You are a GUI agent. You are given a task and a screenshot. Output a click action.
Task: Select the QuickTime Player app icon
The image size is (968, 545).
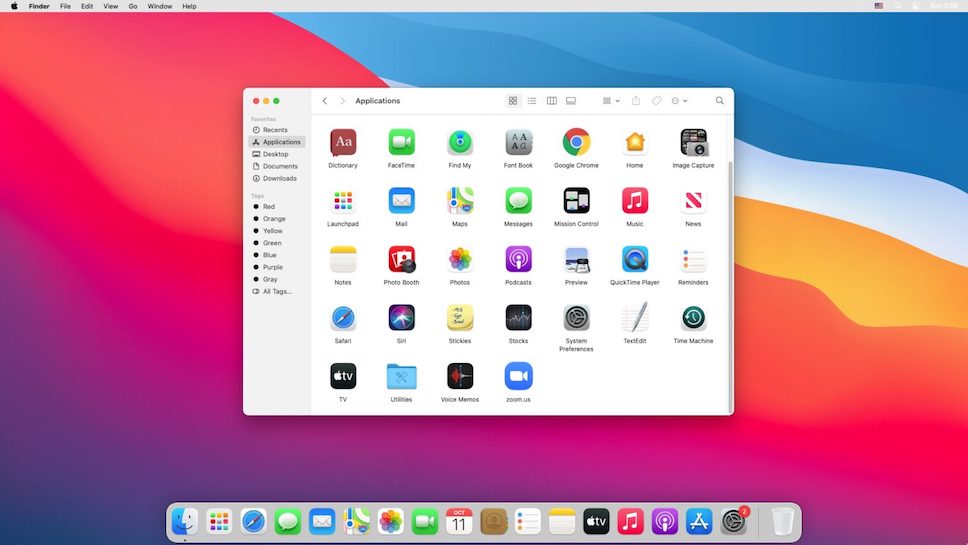coord(635,260)
